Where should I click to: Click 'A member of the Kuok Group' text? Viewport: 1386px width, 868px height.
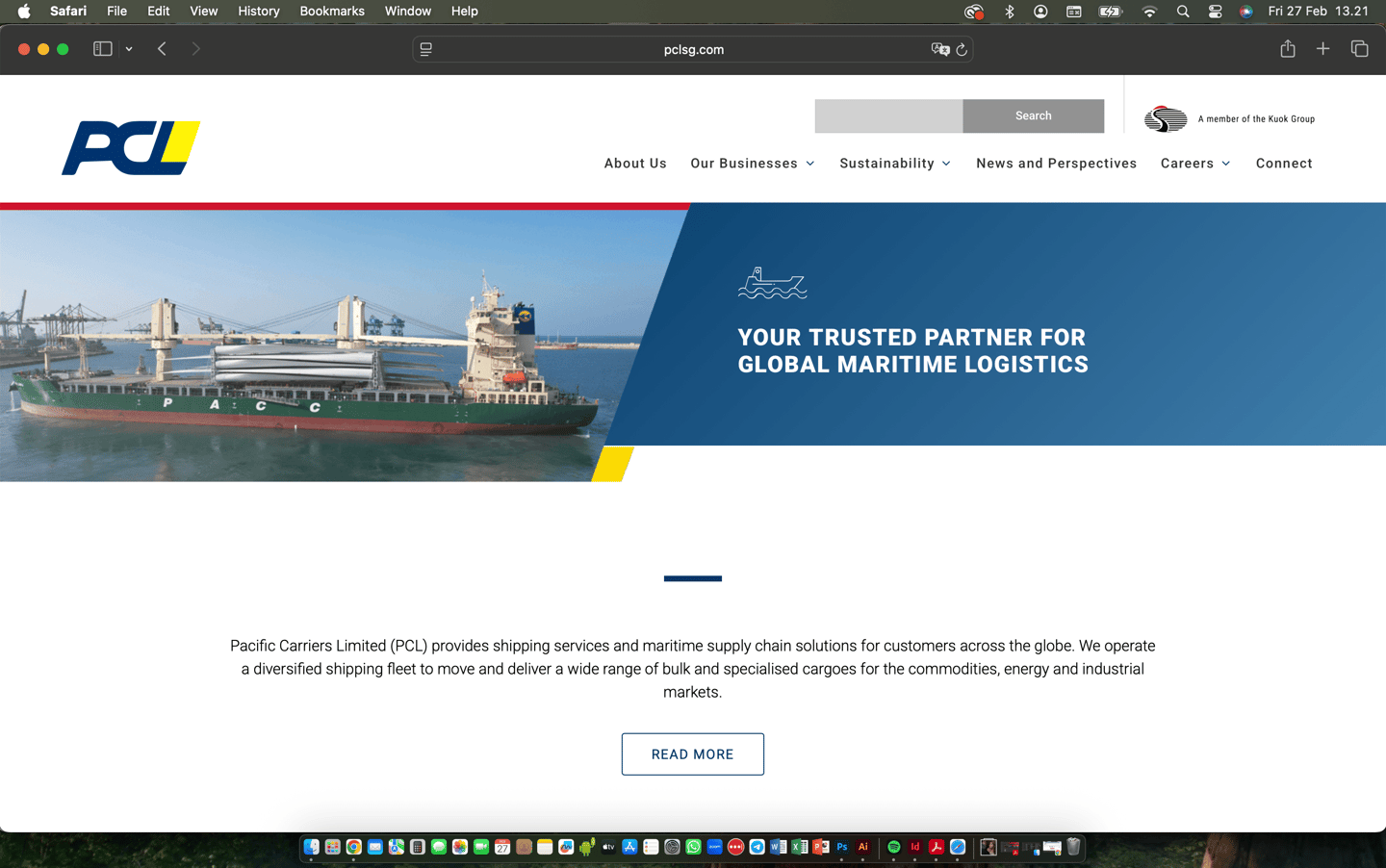click(1256, 119)
